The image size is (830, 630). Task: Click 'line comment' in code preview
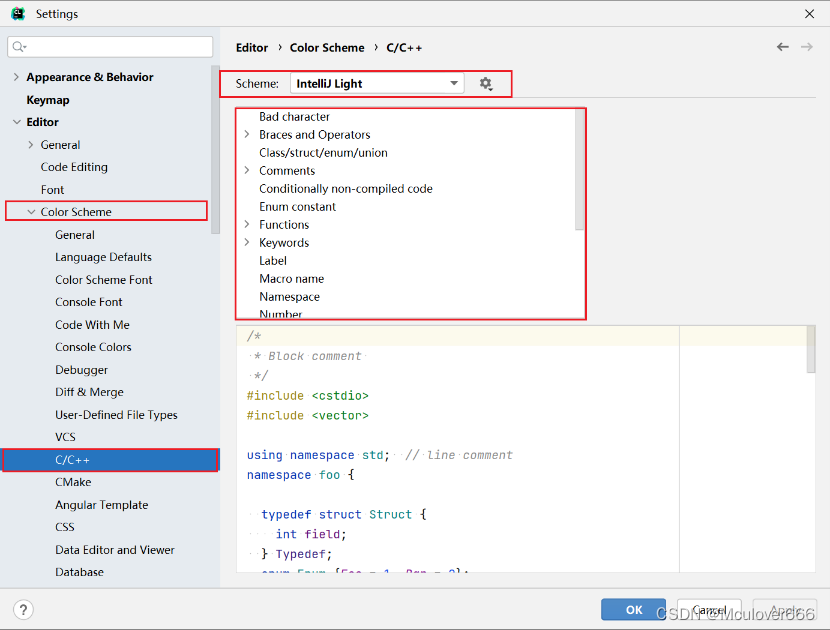(x=470, y=455)
